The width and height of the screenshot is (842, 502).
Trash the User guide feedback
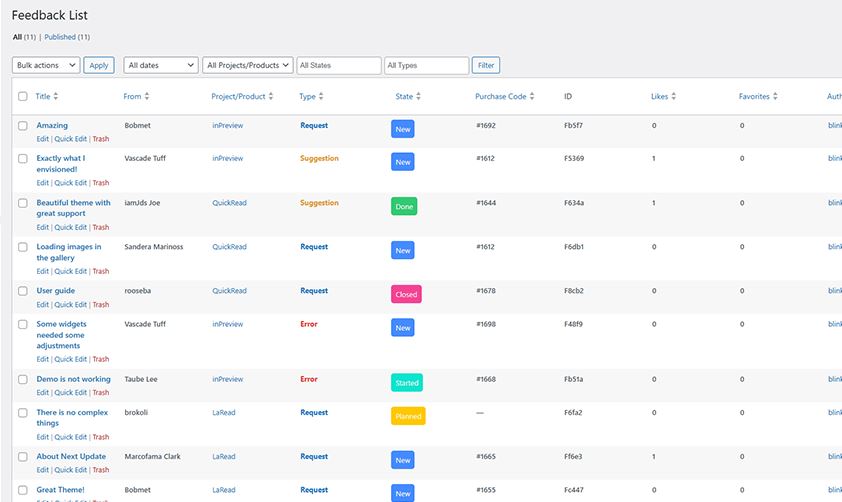point(100,305)
